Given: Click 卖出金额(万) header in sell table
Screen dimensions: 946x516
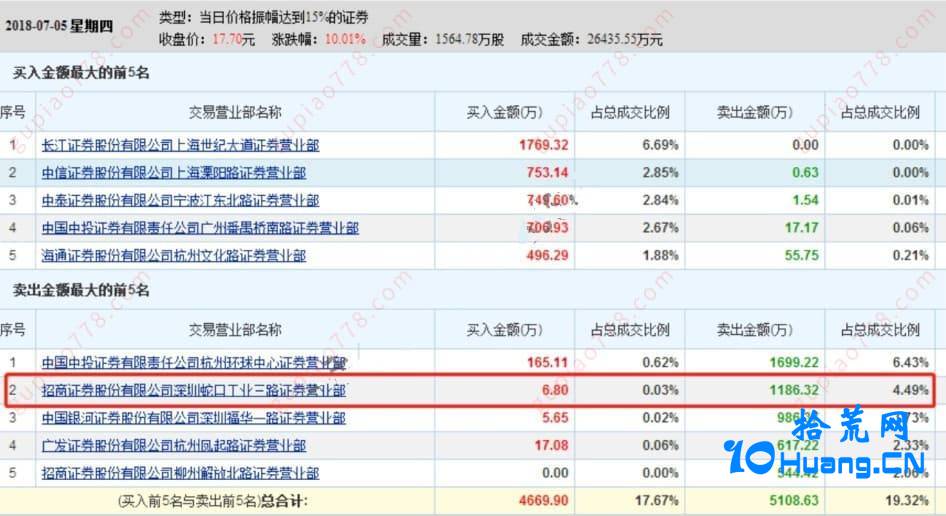Looking at the screenshot, I should pyautogui.click(x=755, y=330).
